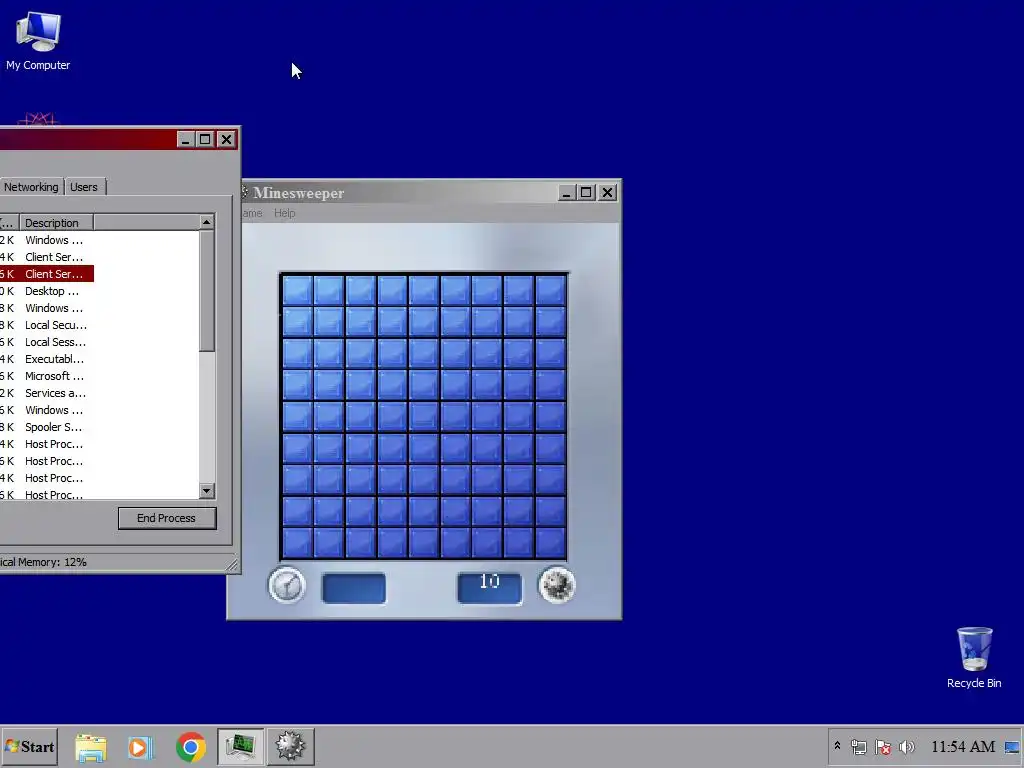
Task: Switch to Networking tab in Task Manager
Action: 31,187
